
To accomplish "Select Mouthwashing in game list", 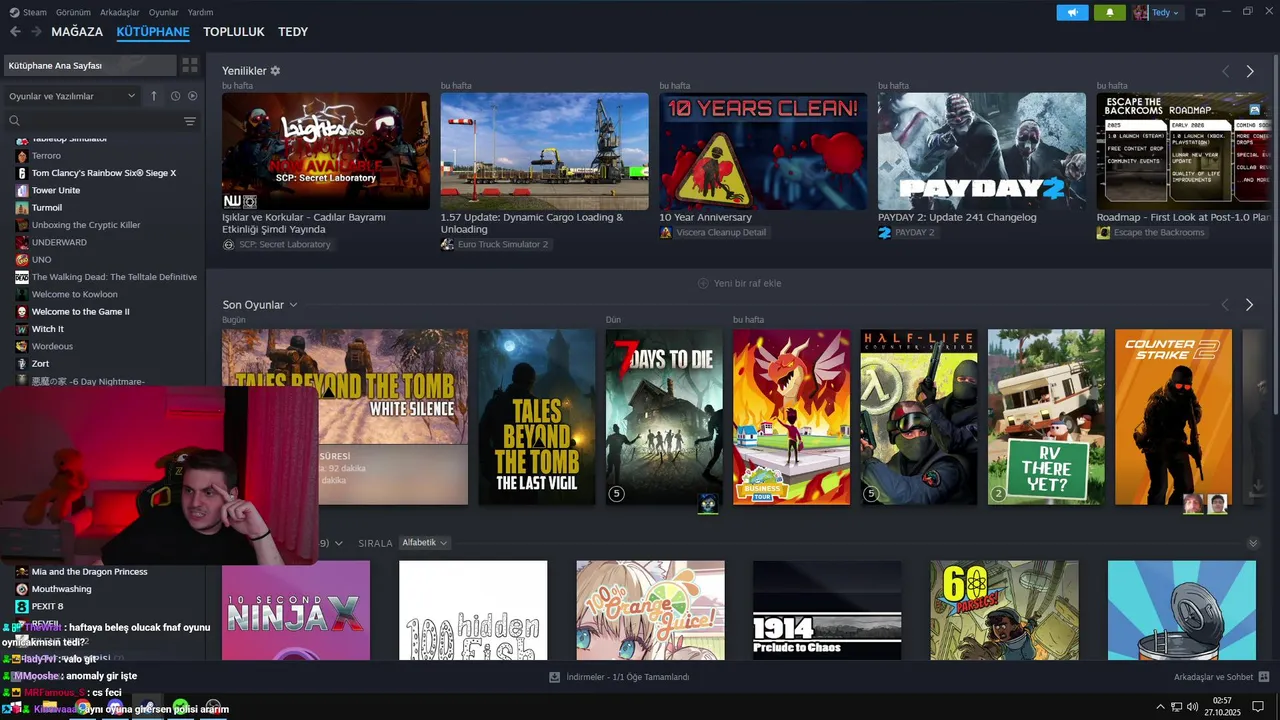I will point(61,589).
